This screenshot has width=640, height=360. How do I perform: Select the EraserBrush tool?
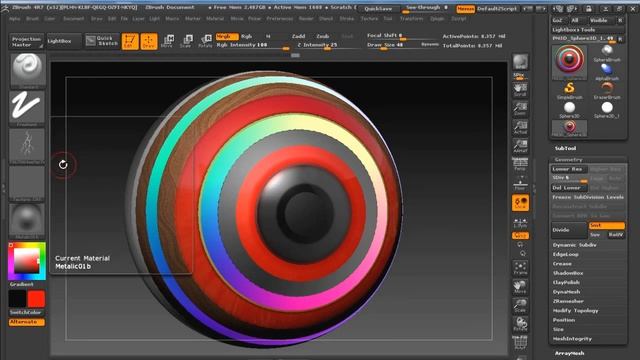[x=607, y=91]
